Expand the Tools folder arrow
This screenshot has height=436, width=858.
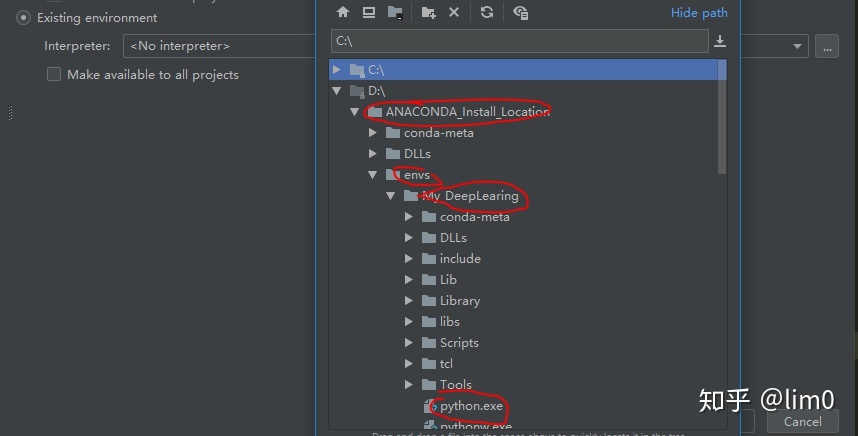[409, 385]
